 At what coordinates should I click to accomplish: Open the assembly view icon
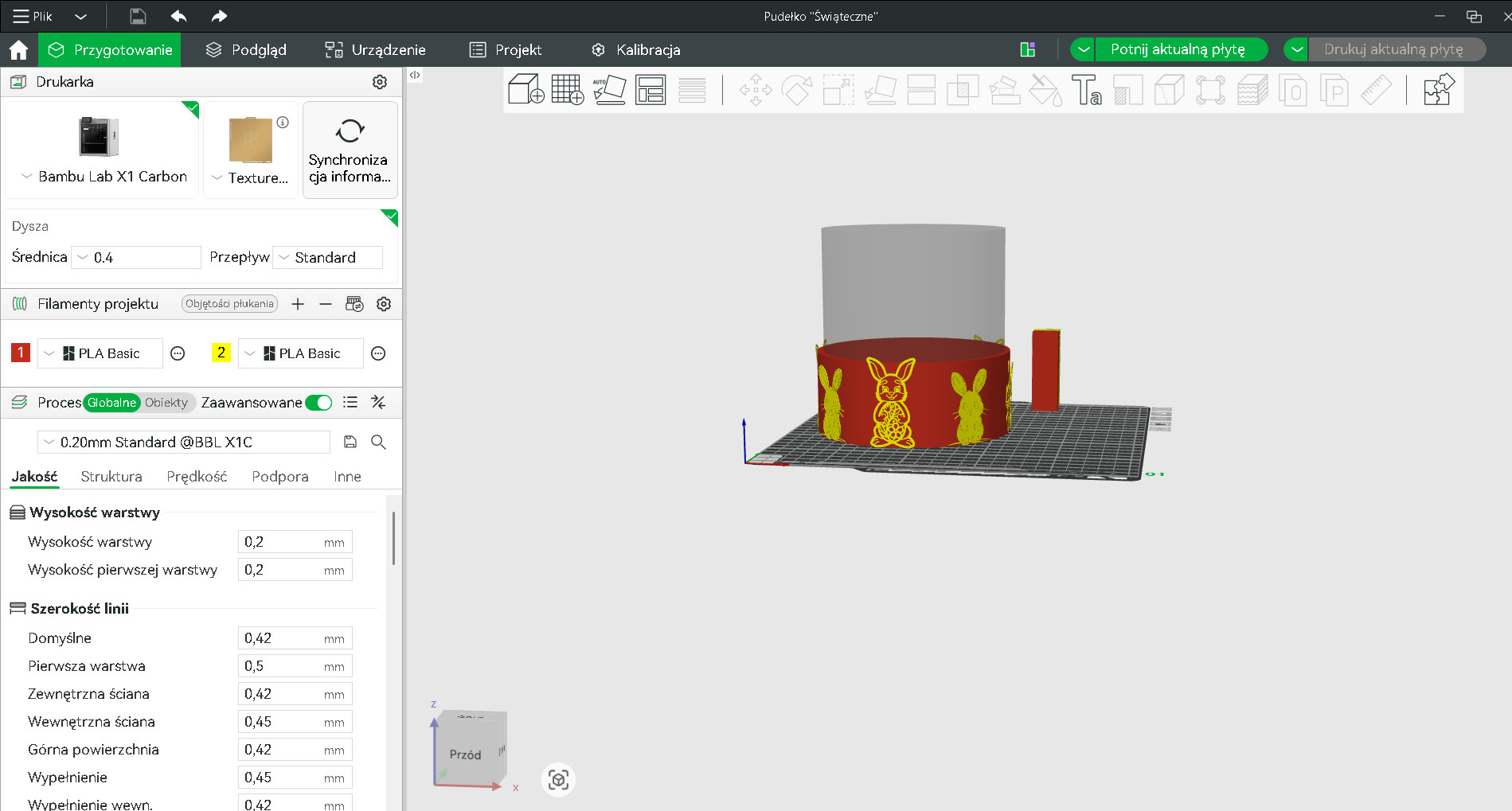(1438, 90)
